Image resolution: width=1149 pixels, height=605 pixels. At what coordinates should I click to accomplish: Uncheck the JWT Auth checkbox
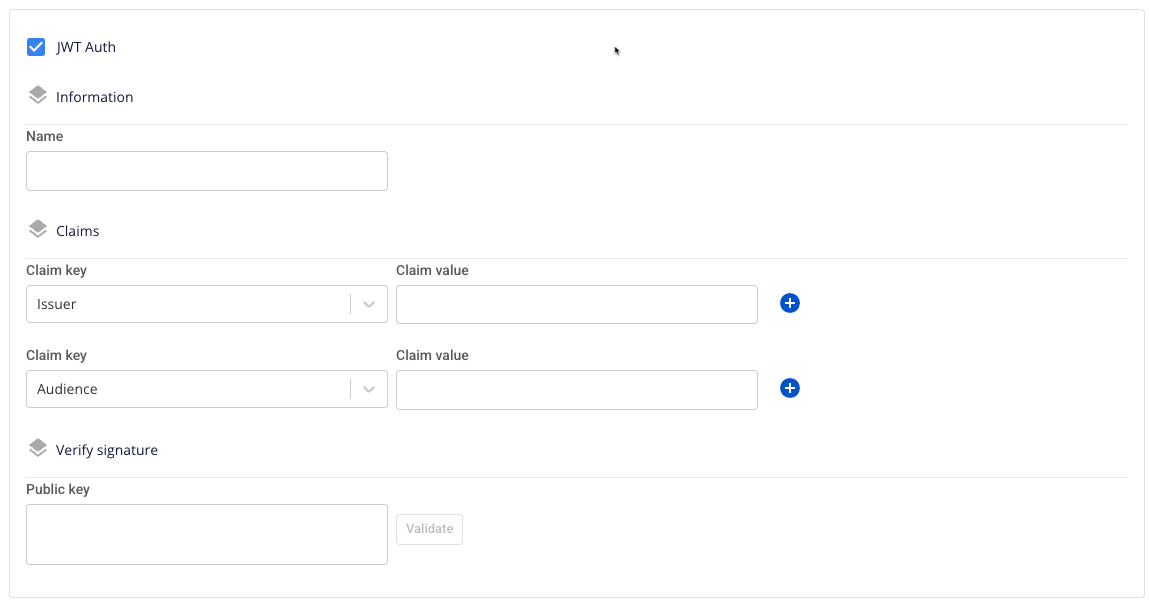36,47
